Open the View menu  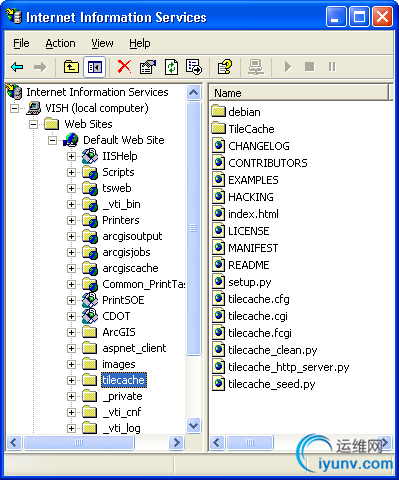point(102,43)
